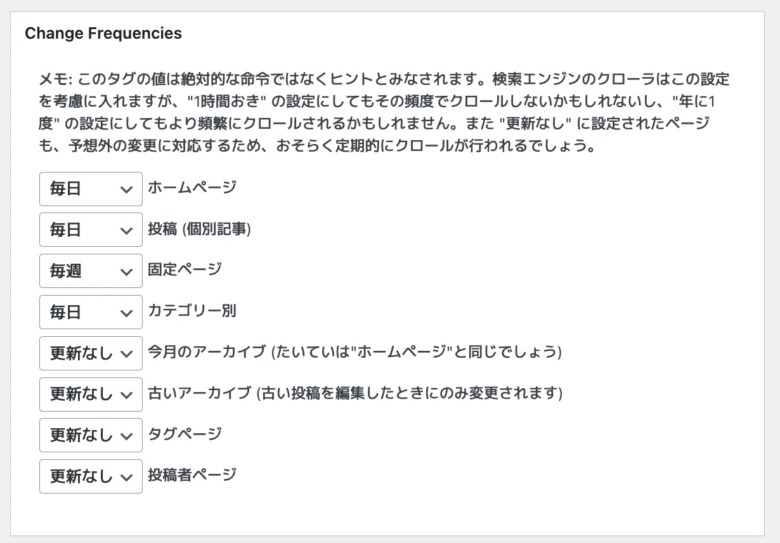Viewport: 780px width, 543px height.
Task: Click the Change Frequencies section heading
Action: [103, 33]
